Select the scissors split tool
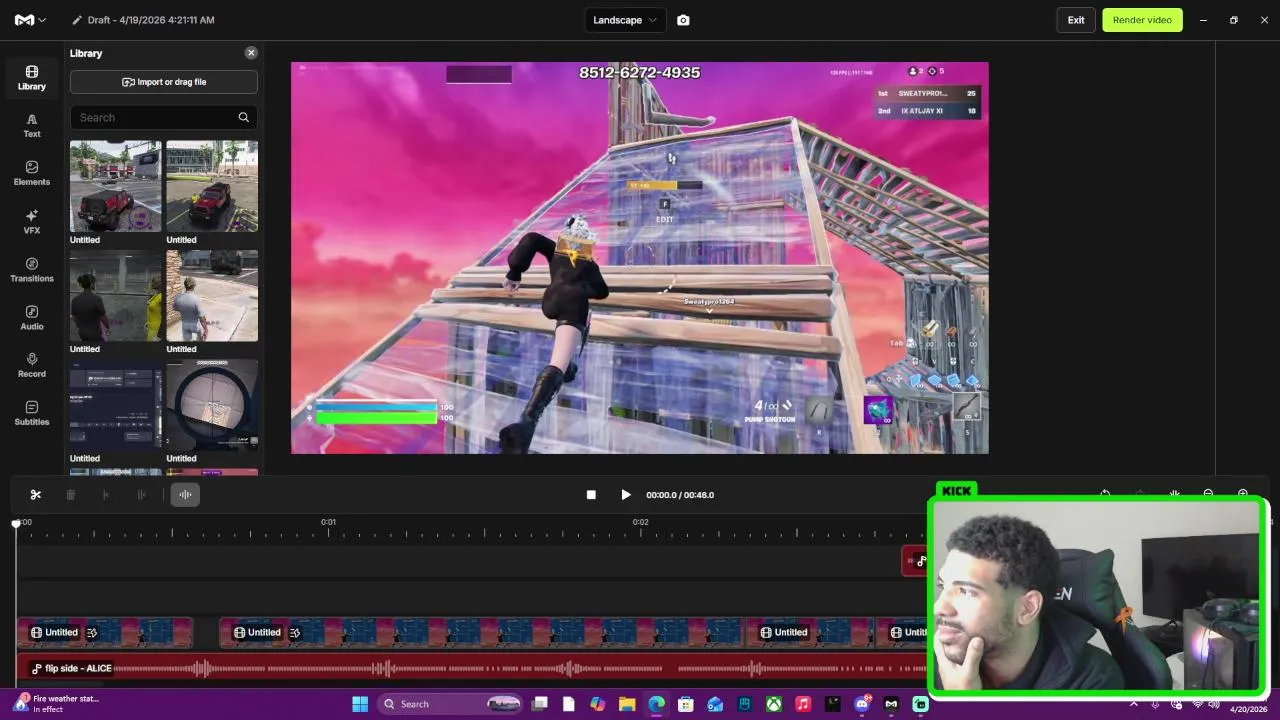Screen dimensions: 1280x720 click(x=36, y=495)
